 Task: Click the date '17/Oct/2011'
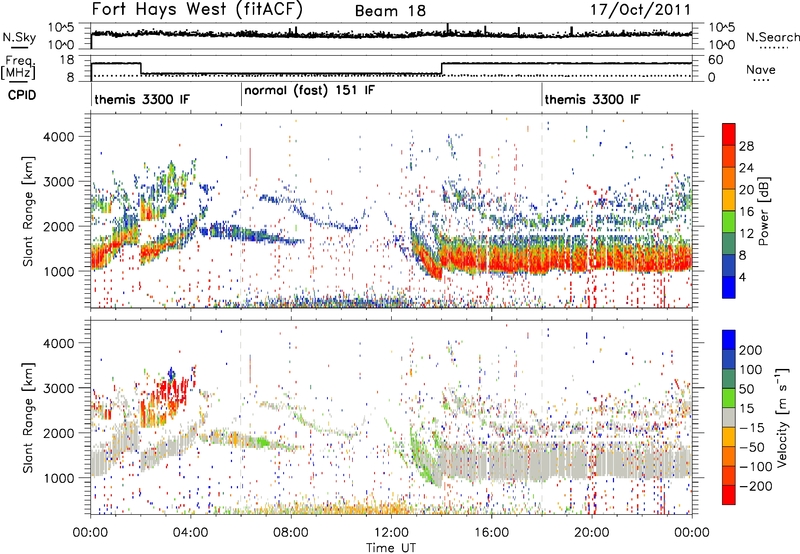[641, 10]
